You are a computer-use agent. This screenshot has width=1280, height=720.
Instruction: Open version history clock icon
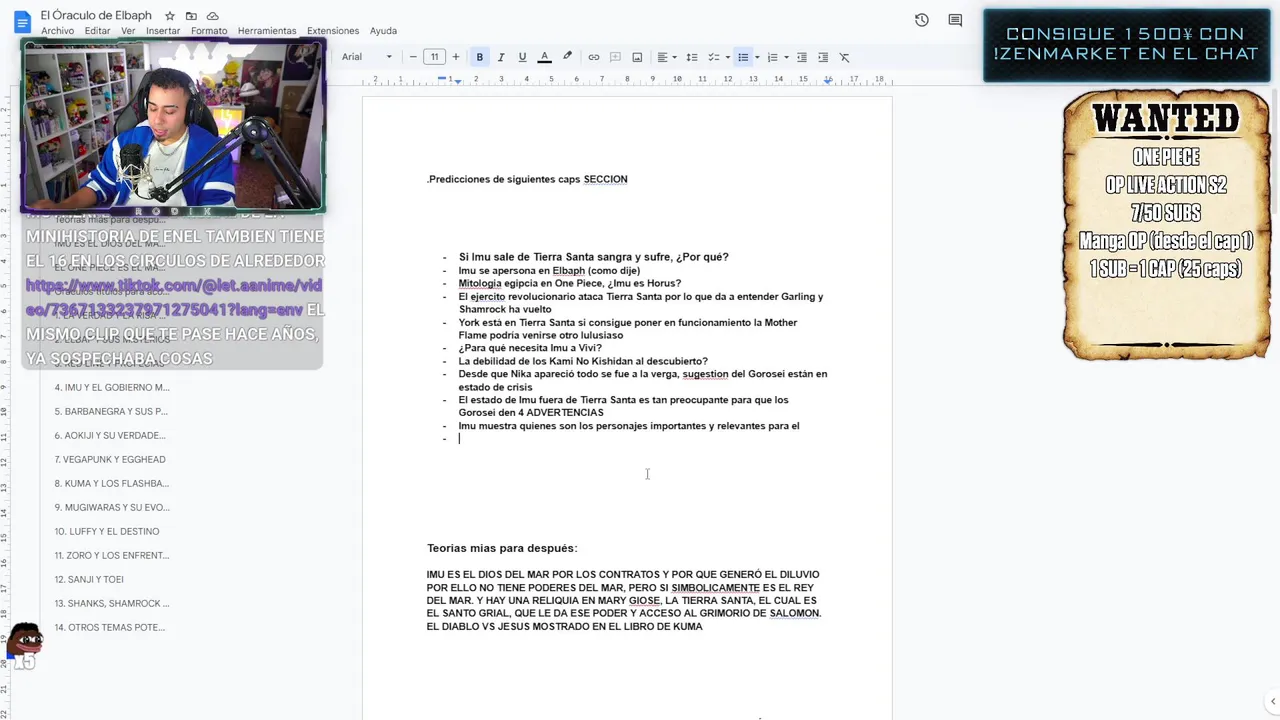pos(922,20)
